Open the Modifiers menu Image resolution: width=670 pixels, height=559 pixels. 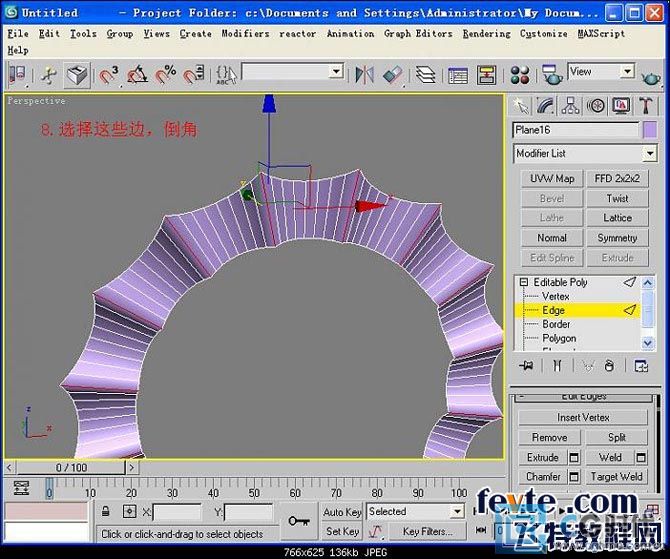tap(245, 33)
